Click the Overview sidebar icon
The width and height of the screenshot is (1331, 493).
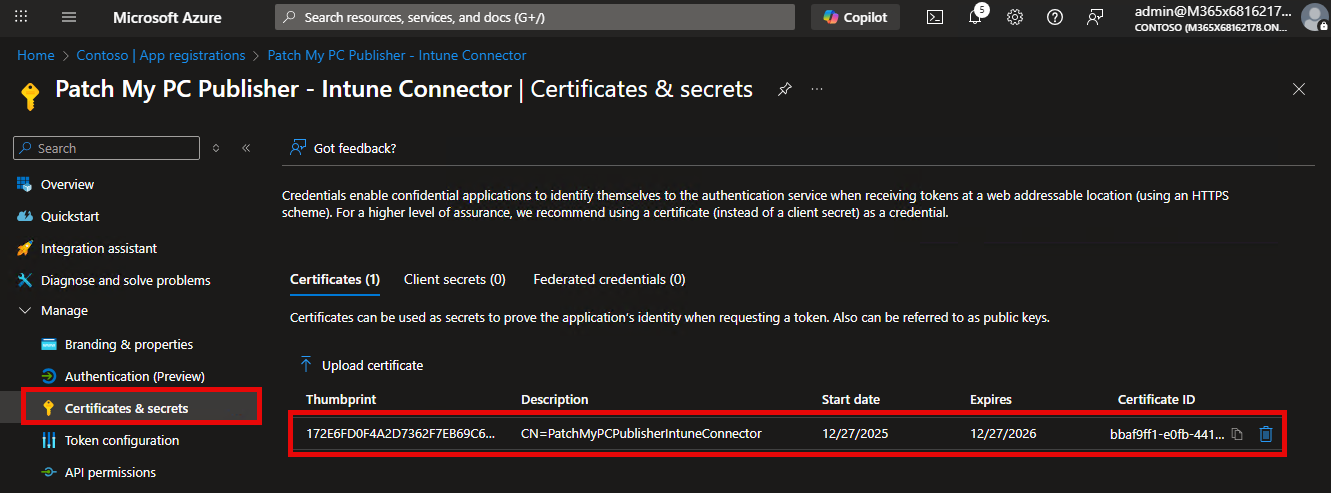(25, 184)
